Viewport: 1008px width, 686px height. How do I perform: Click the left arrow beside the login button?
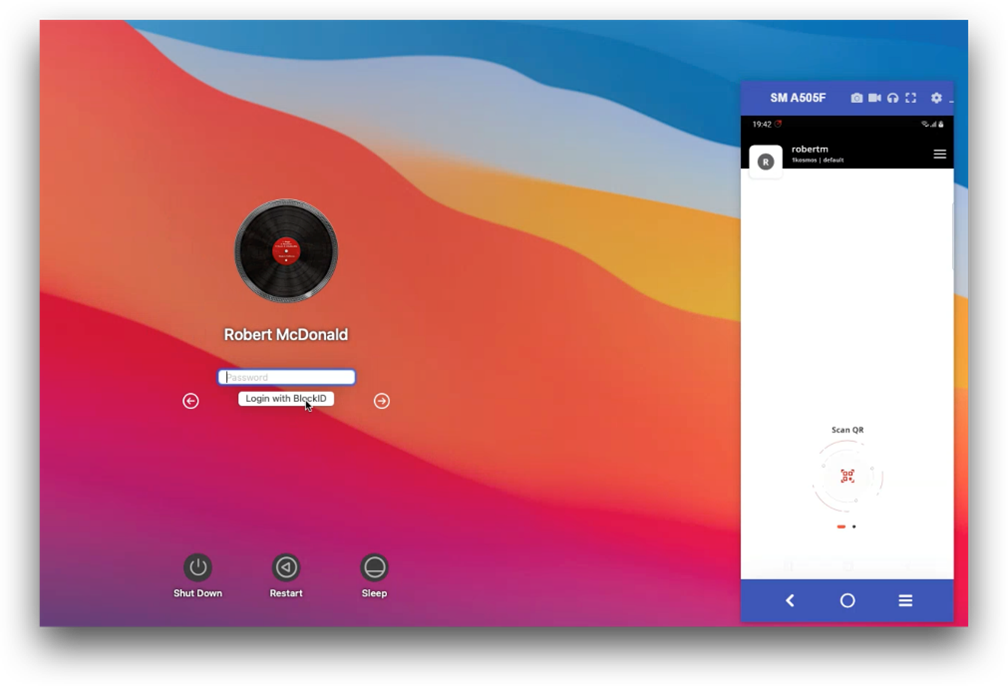[191, 401]
